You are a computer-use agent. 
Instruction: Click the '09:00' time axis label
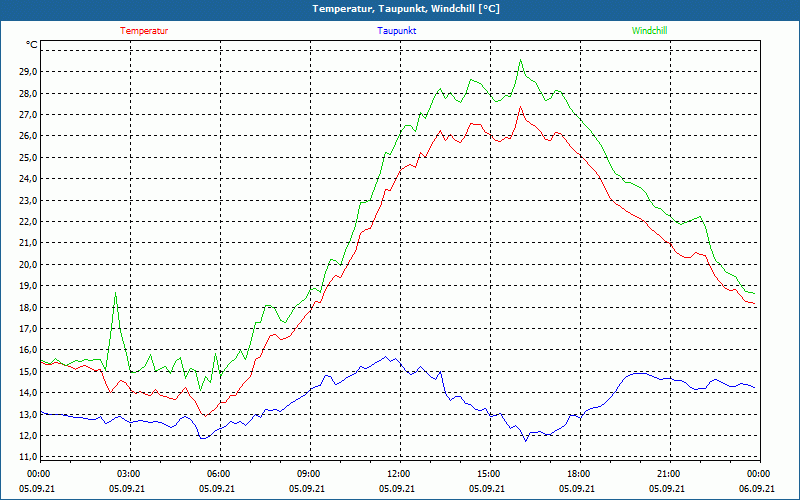point(310,474)
